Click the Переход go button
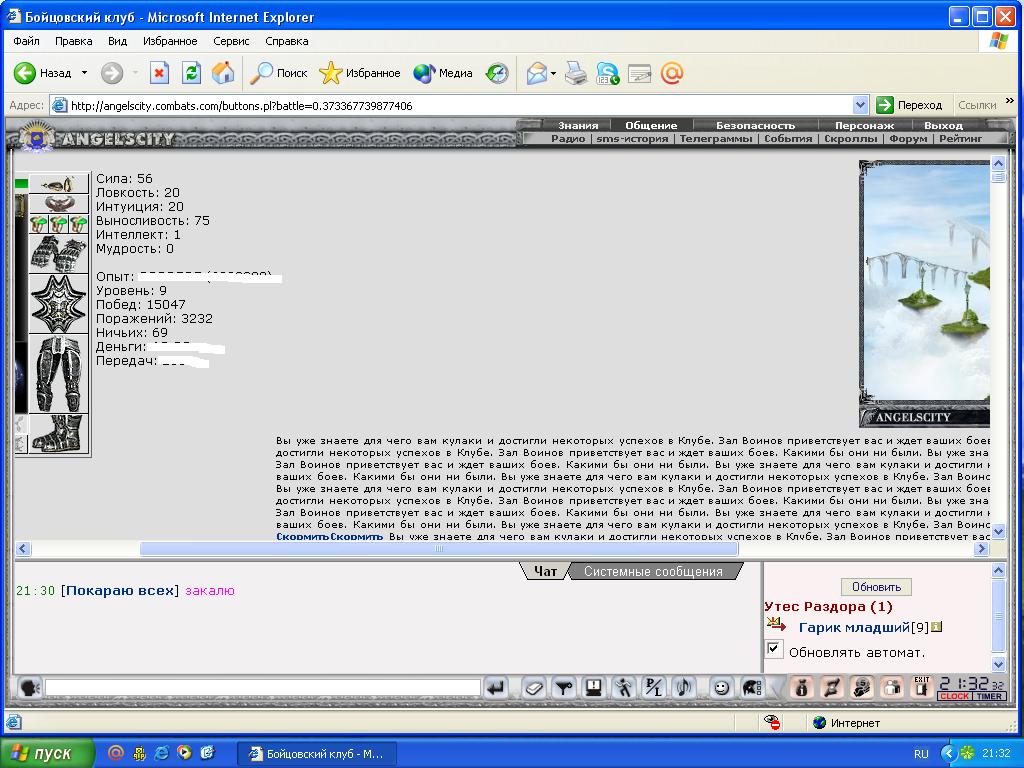Image resolution: width=1024 pixels, height=768 pixels. (910, 104)
